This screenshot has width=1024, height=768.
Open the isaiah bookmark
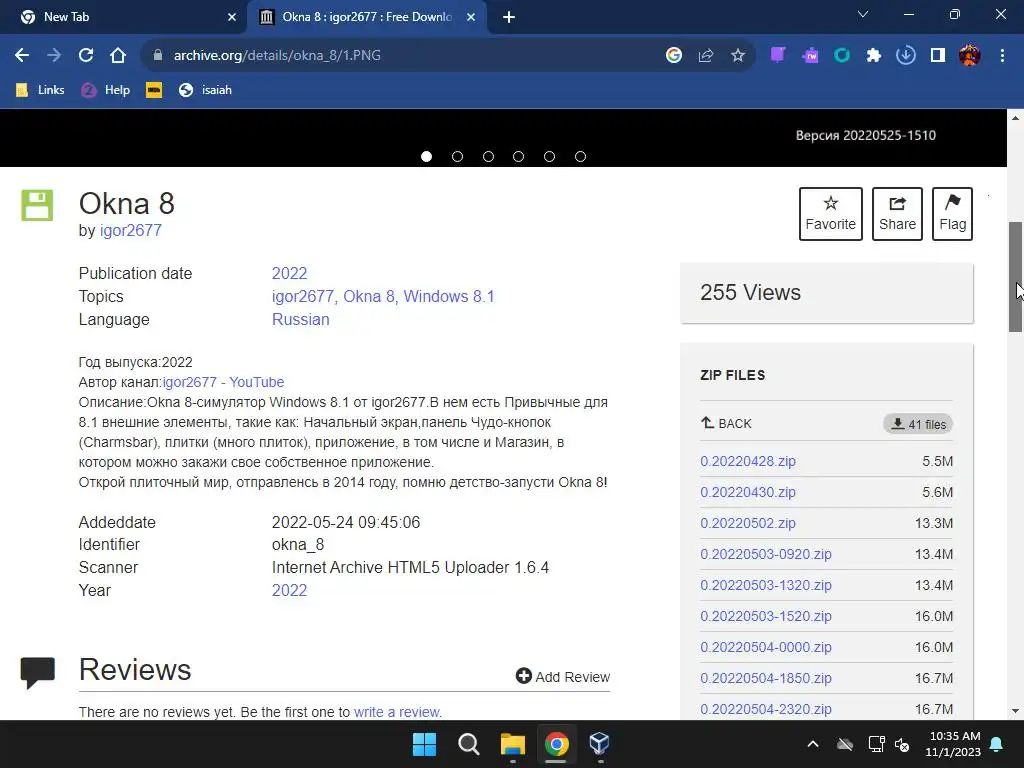[205, 90]
